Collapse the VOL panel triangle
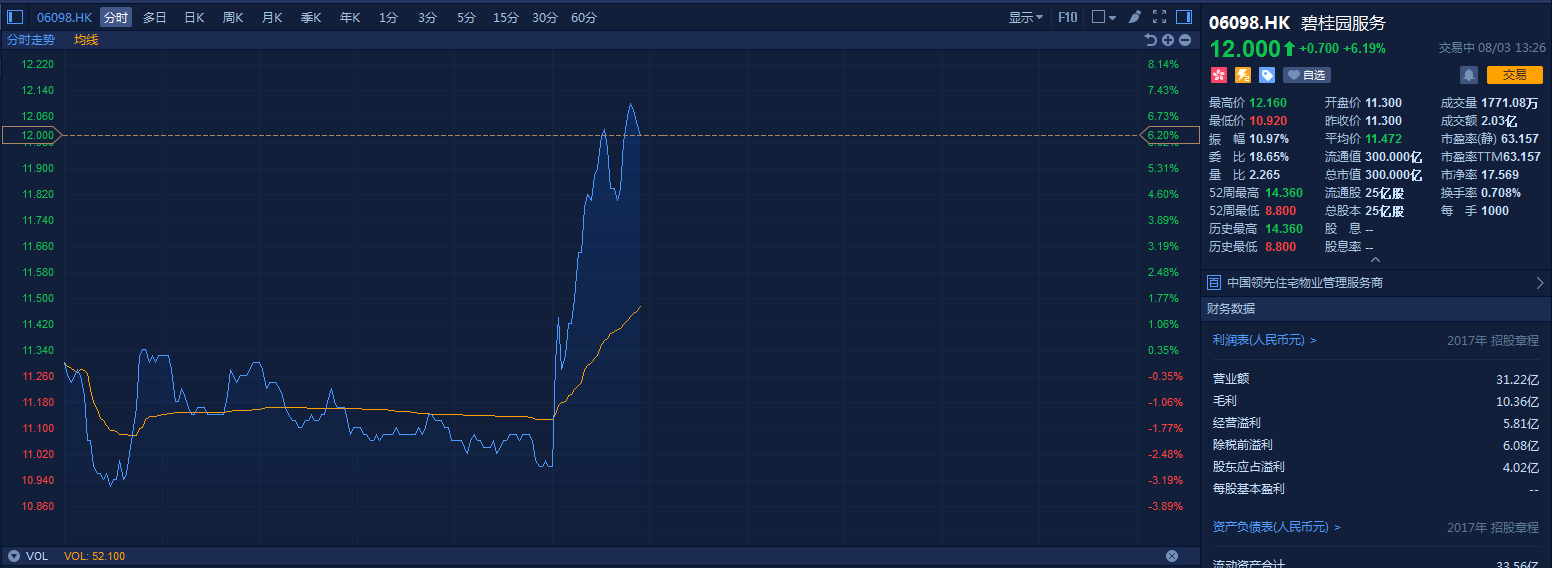The image size is (1552, 568). click(14, 556)
